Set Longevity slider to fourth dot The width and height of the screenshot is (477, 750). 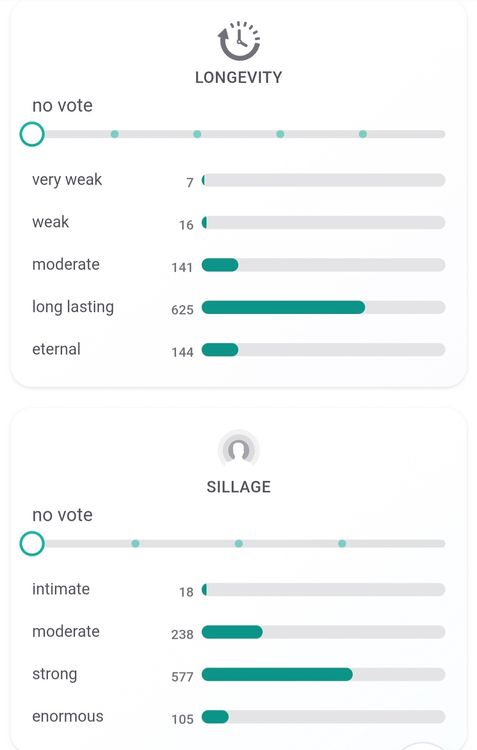point(363,134)
